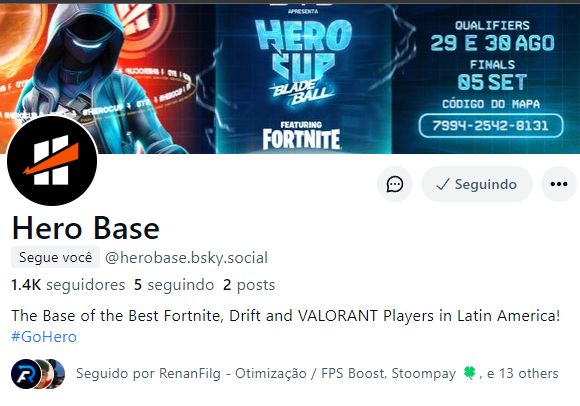Screen dimensions: 580x406
Task: Click the Fortnite logo on the banner
Action: (301, 139)
